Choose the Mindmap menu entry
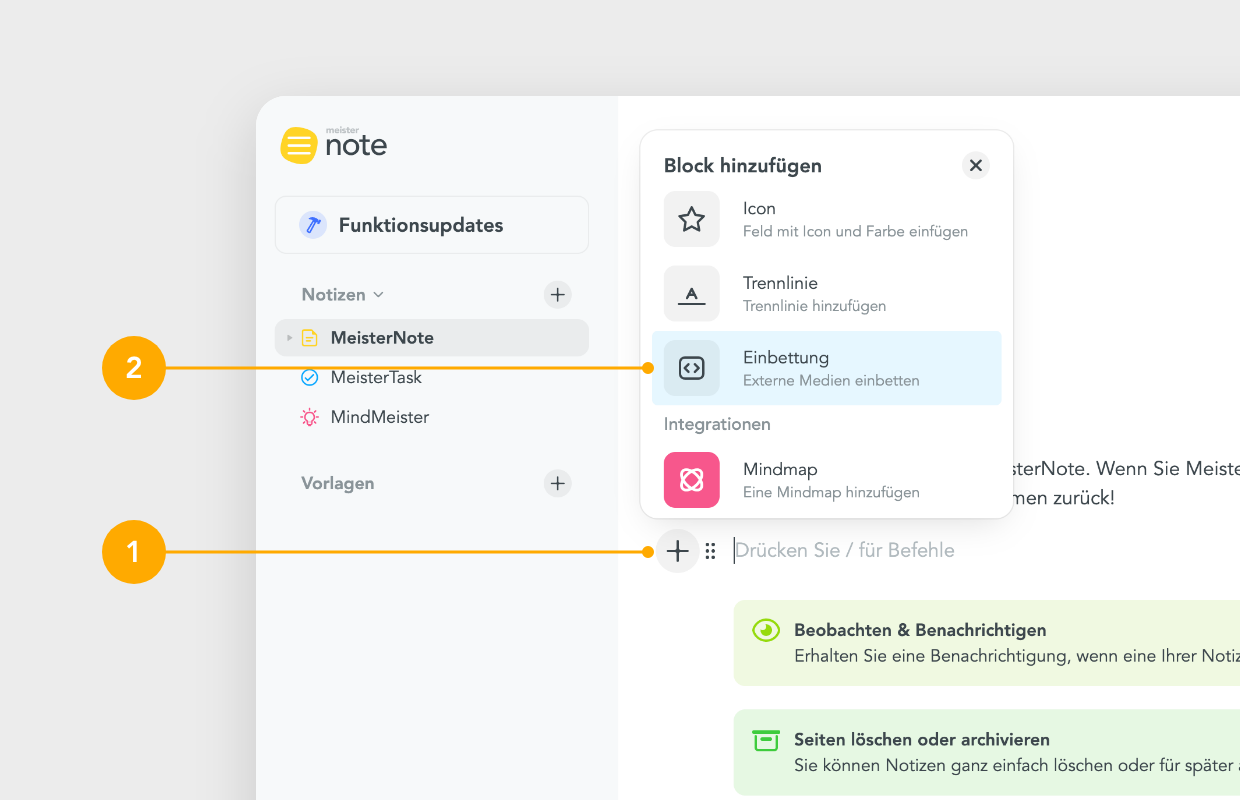This screenshot has width=1240, height=800. [826, 480]
